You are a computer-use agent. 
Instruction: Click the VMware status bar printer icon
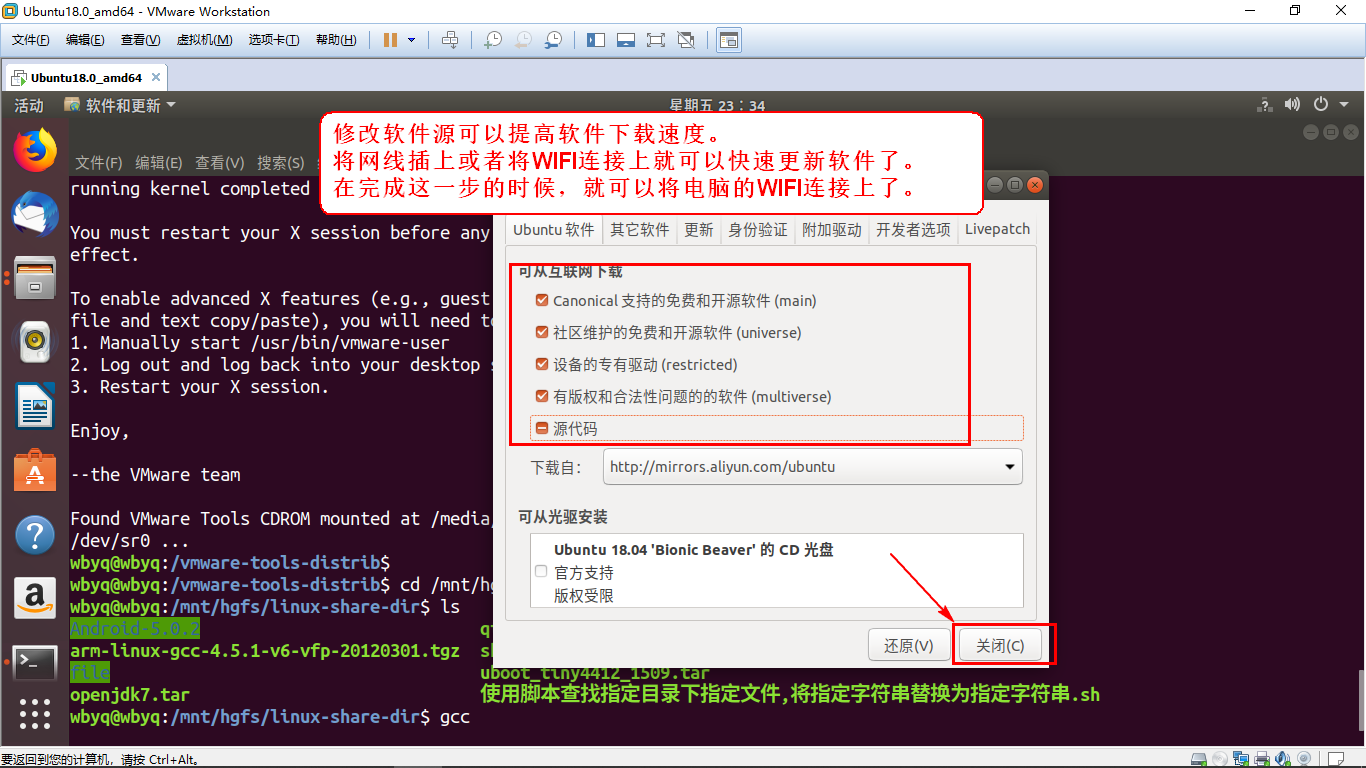click(x=1262, y=759)
